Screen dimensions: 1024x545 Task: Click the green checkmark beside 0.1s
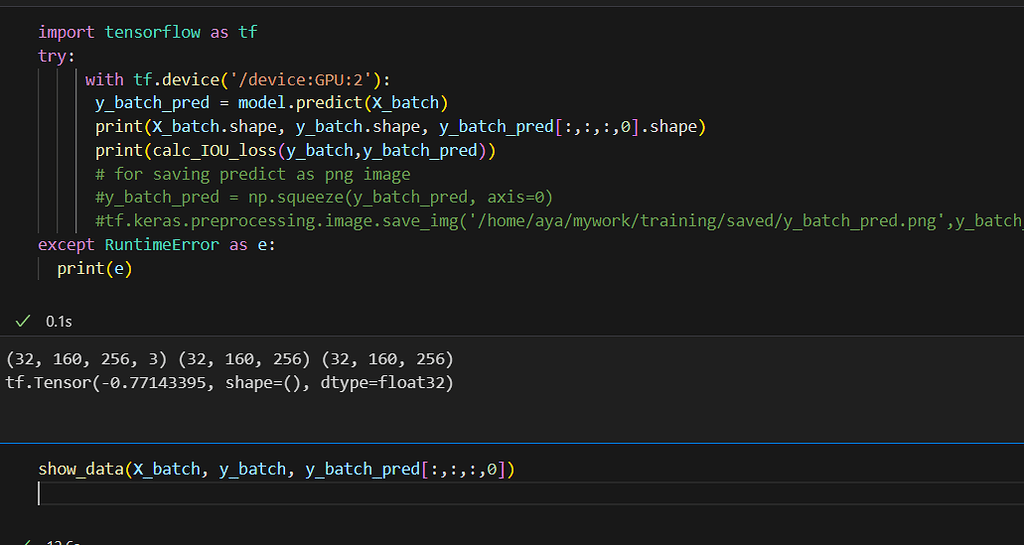pyautogui.click(x=23, y=321)
